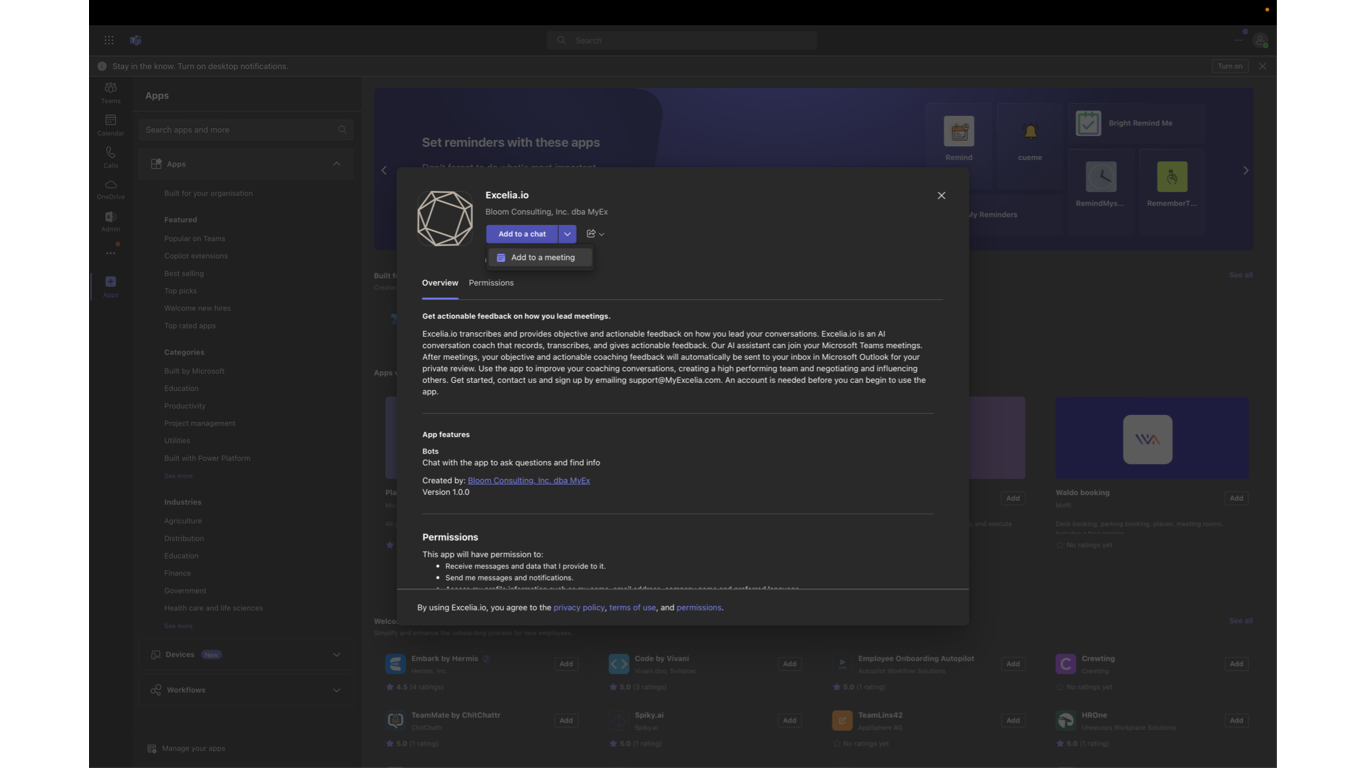This screenshot has width=1366, height=768.
Task: Click Add for Spiky.ai
Action: coord(789,720)
